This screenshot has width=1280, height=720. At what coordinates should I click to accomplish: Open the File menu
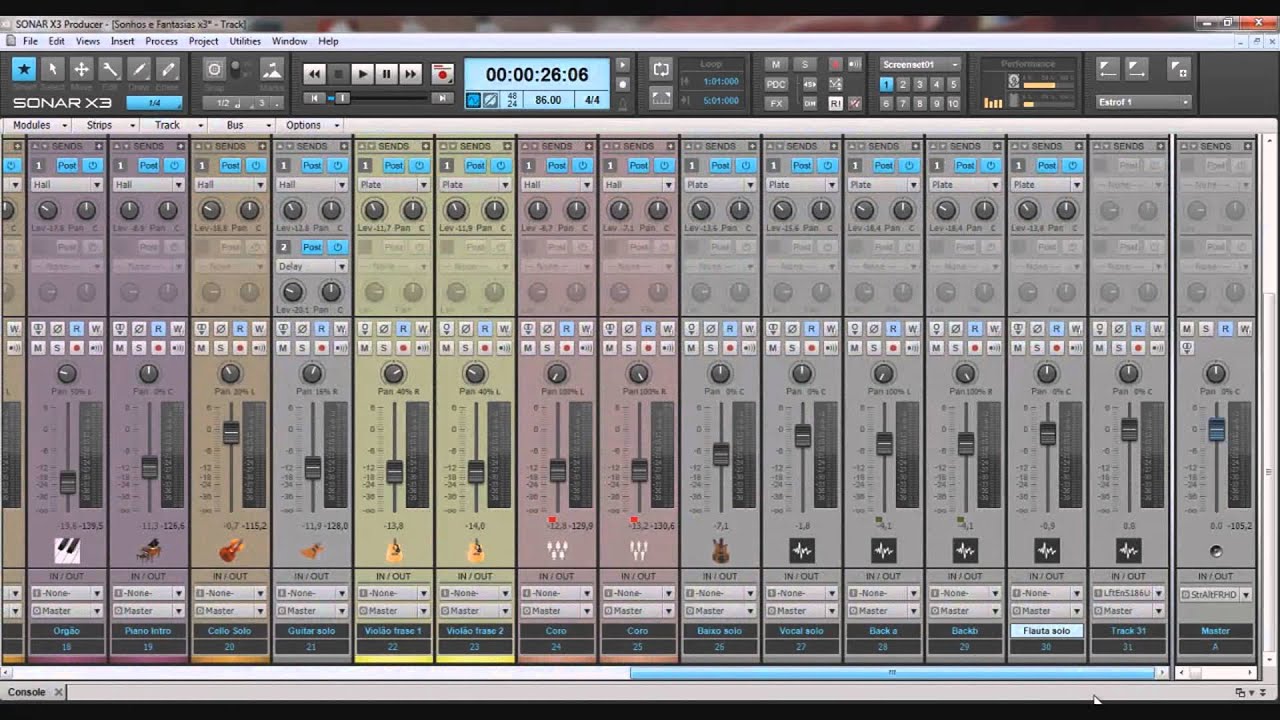(x=30, y=41)
